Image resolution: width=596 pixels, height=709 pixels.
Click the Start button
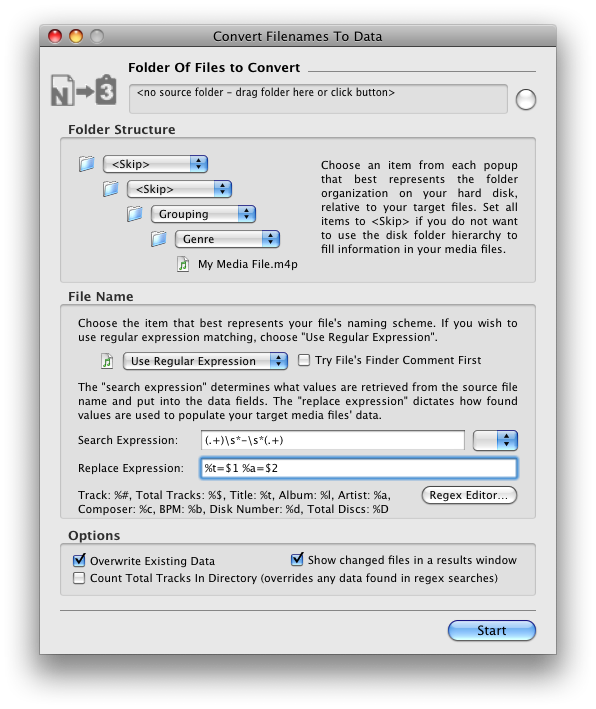(x=492, y=630)
